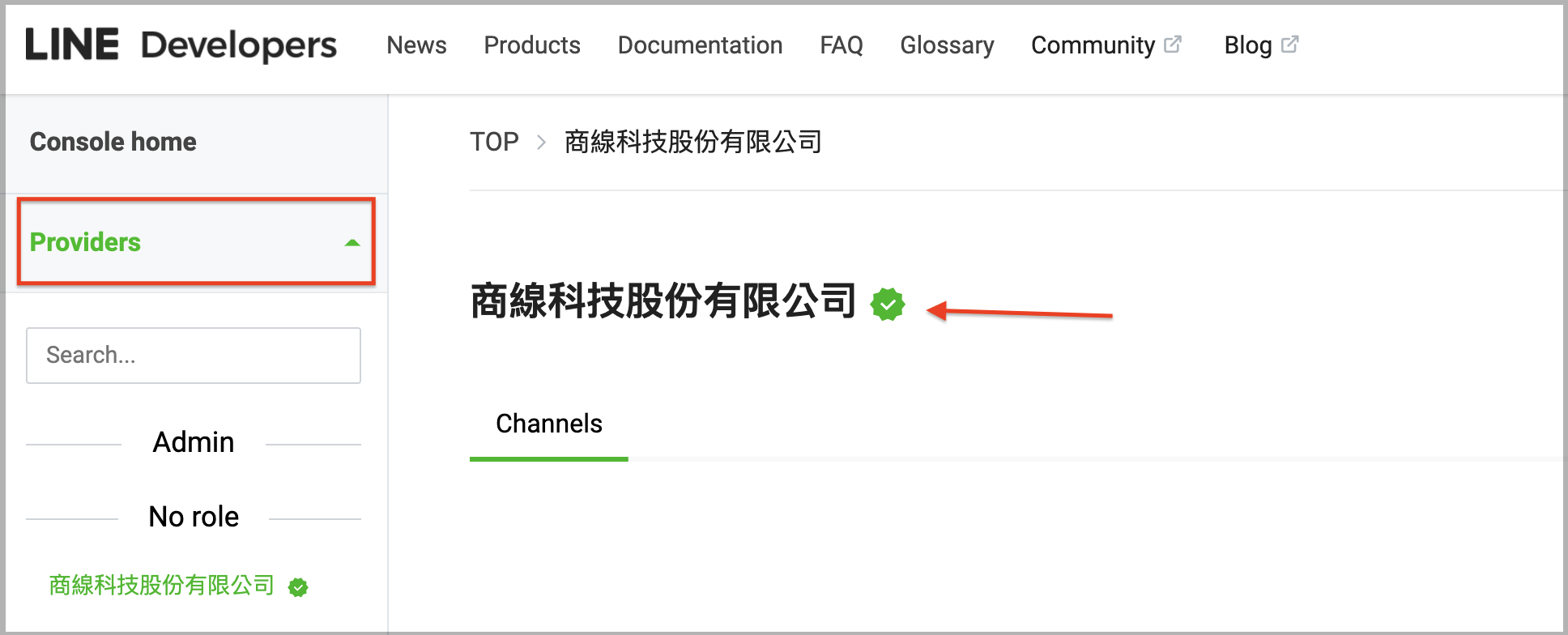Open sidebar provider 商線科技股份有限公司

162,585
